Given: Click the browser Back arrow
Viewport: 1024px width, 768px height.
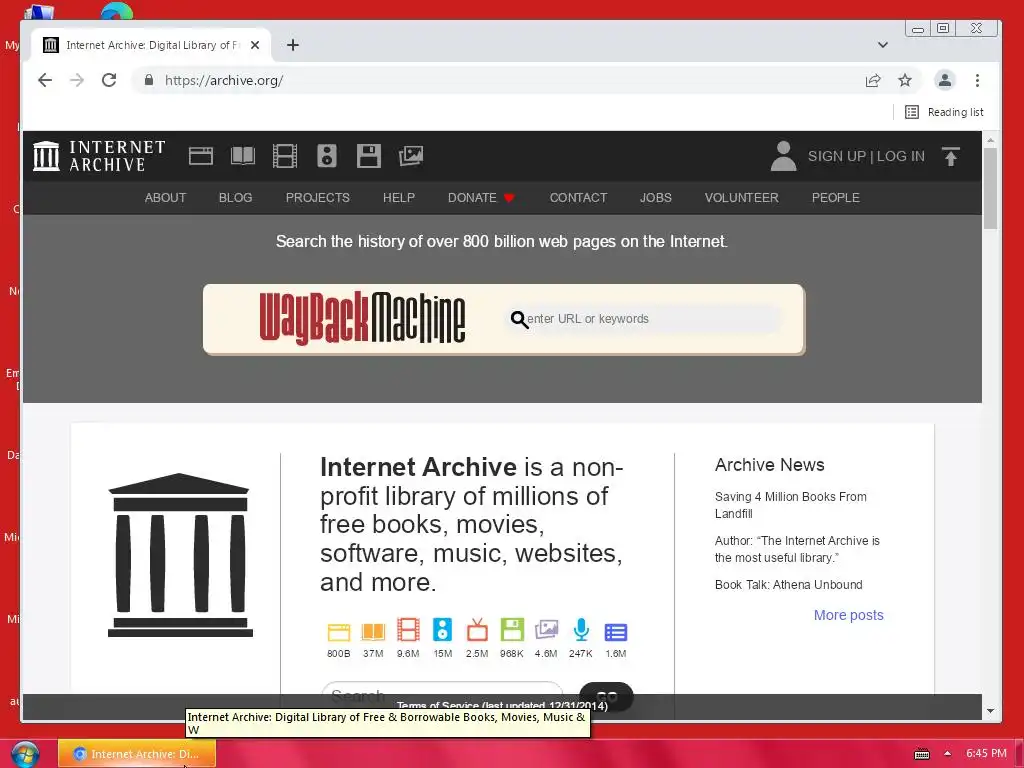Looking at the screenshot, I should [x=44, y=80].
